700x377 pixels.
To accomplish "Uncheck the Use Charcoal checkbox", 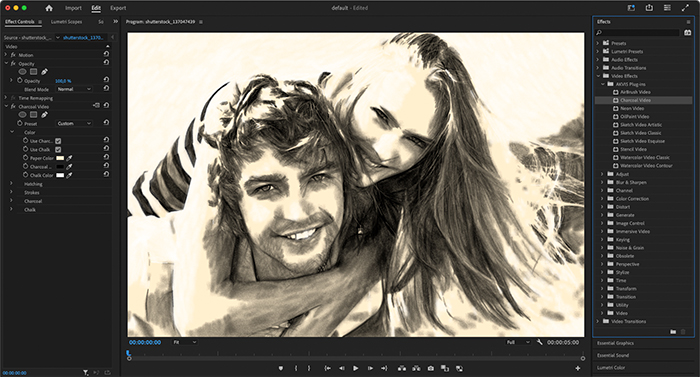I will coord(58,141).
